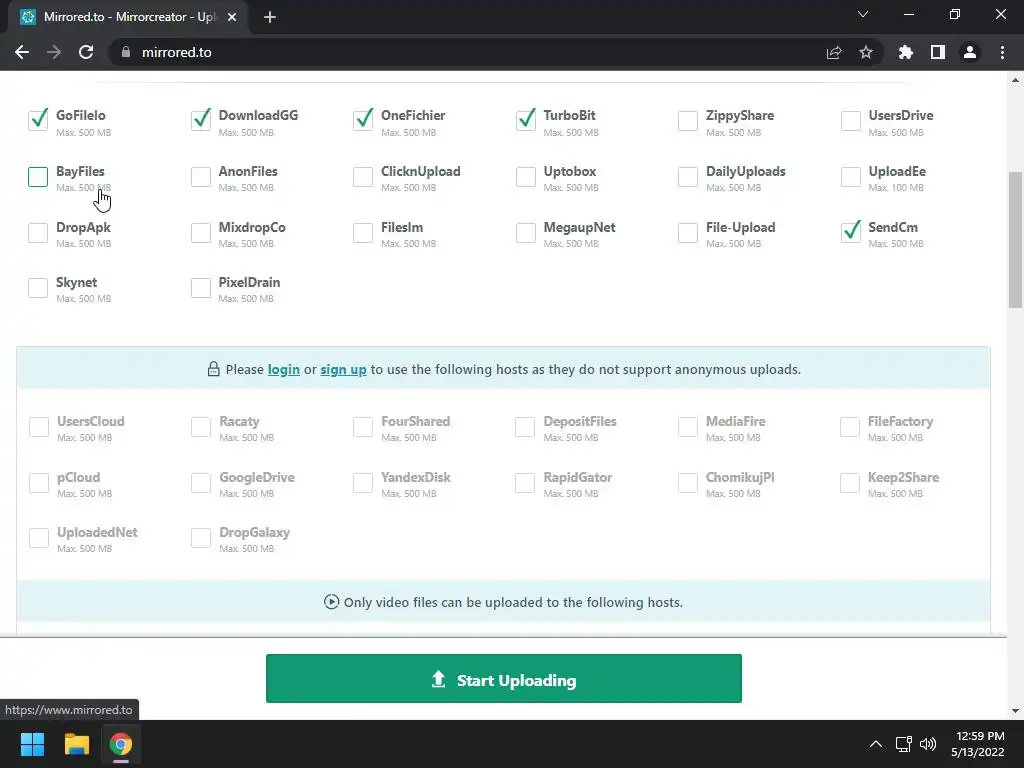The height and width of the screenshot is (768, 1024).
Task: View site info via the padlock icon
Action: (126, 52)
